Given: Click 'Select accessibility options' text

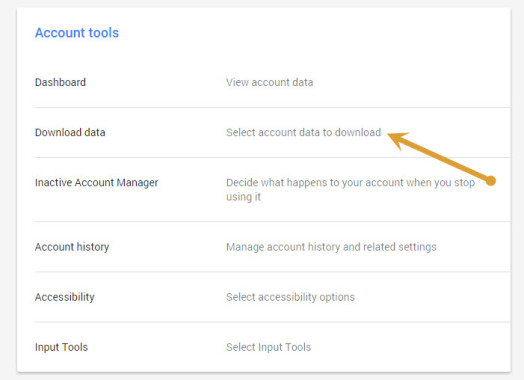Looking at the screenshot, I should tap(290, 297).
